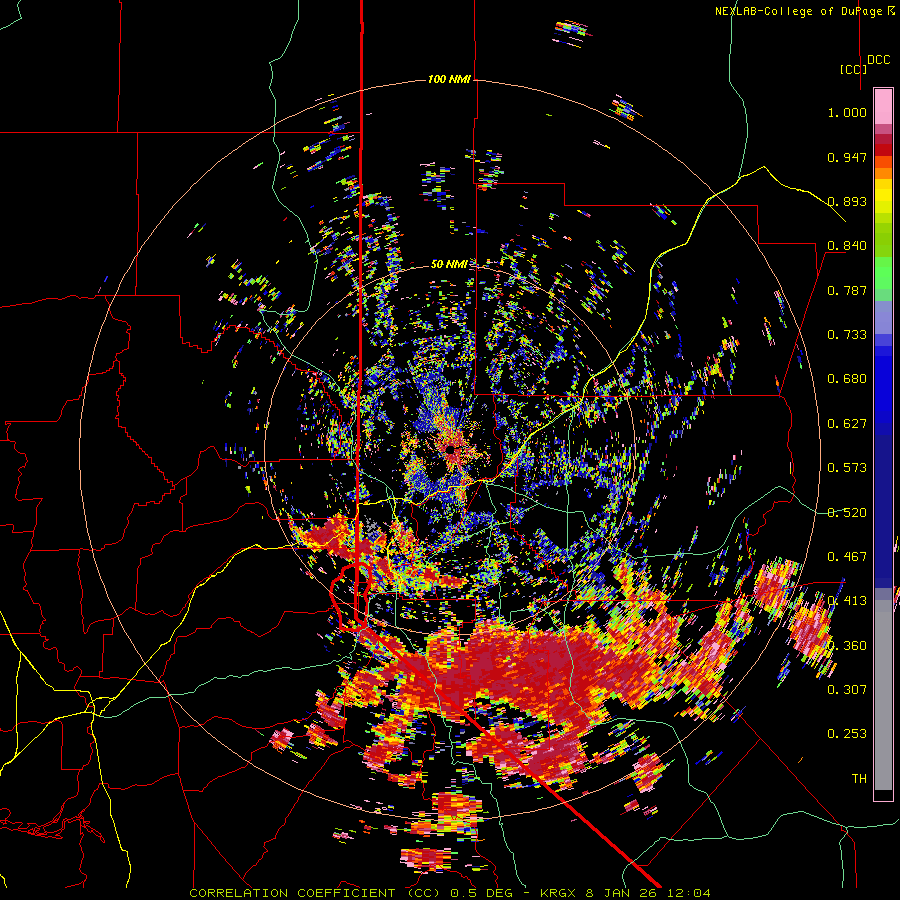The image size is (900, 900).
Task: Pick the bright green segment of the color bar
Action: click(883, 273)
